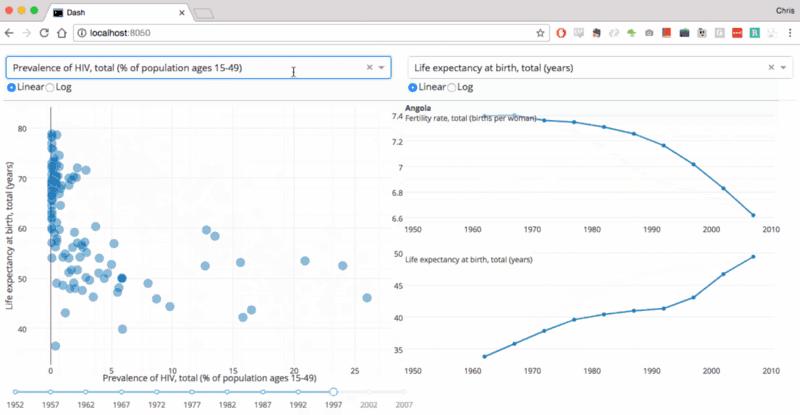Select Linear scale under the HIV dropdown
Viewport: 800px width, 415px height.
point(11,87)
